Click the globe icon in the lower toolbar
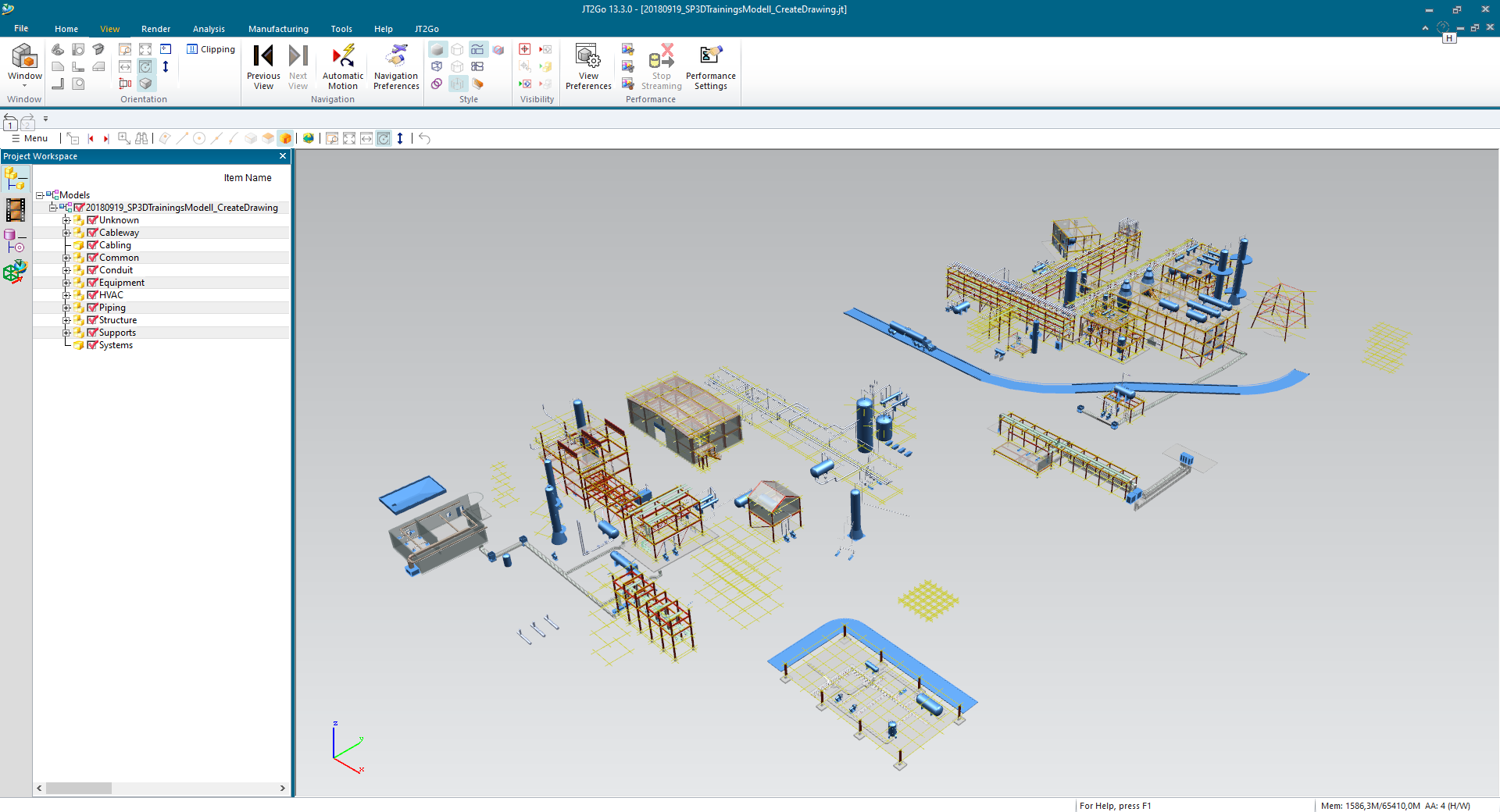The height and width of the screenshot is (812, 1500). click(x=309, y=138)
